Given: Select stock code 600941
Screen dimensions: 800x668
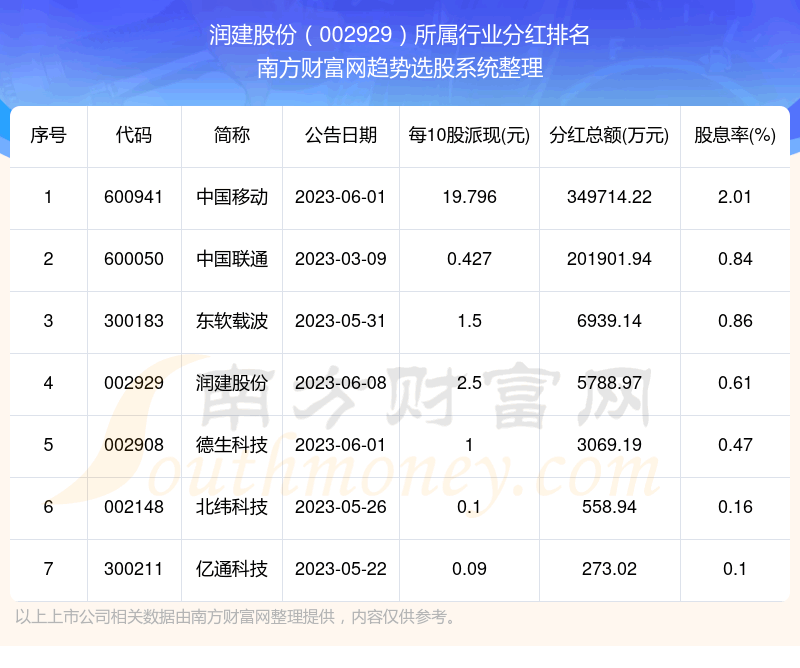Looking at the screenshot, I should [133, 197].
